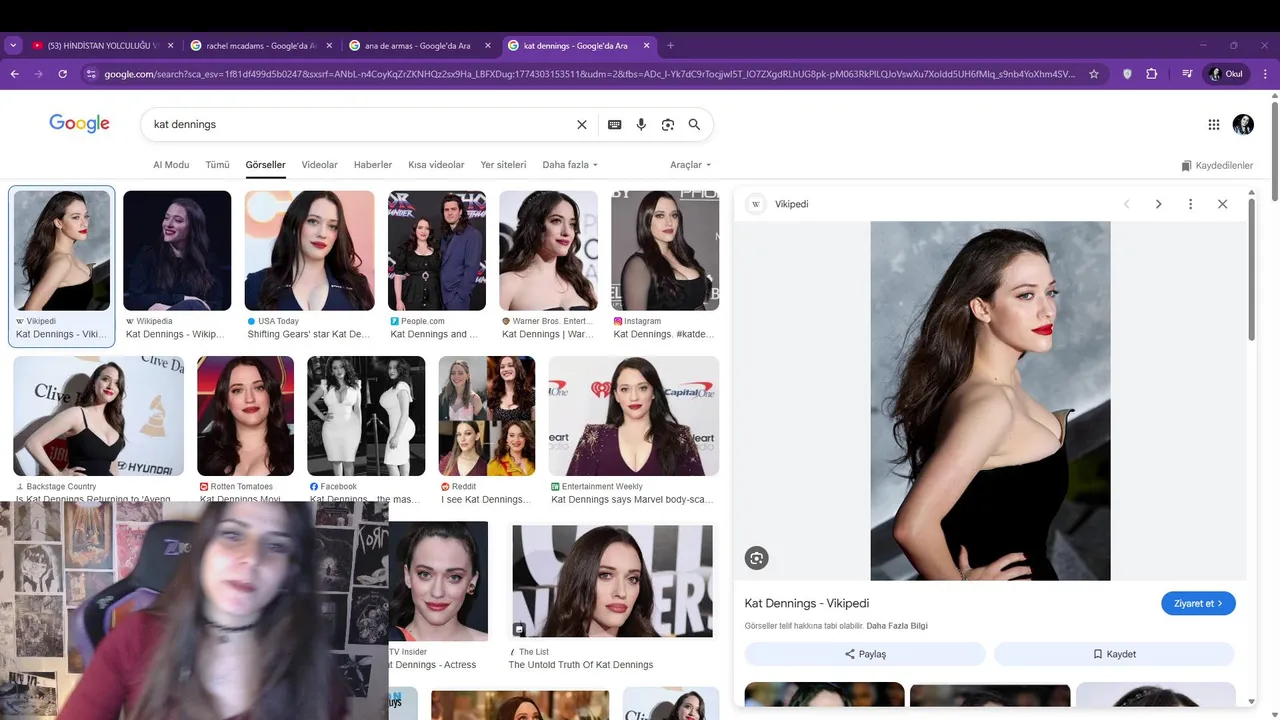This screenshot has width=1280, height=720.
Task: Open the Daha Fazla Bilgi link
Action: coord(897,626)
